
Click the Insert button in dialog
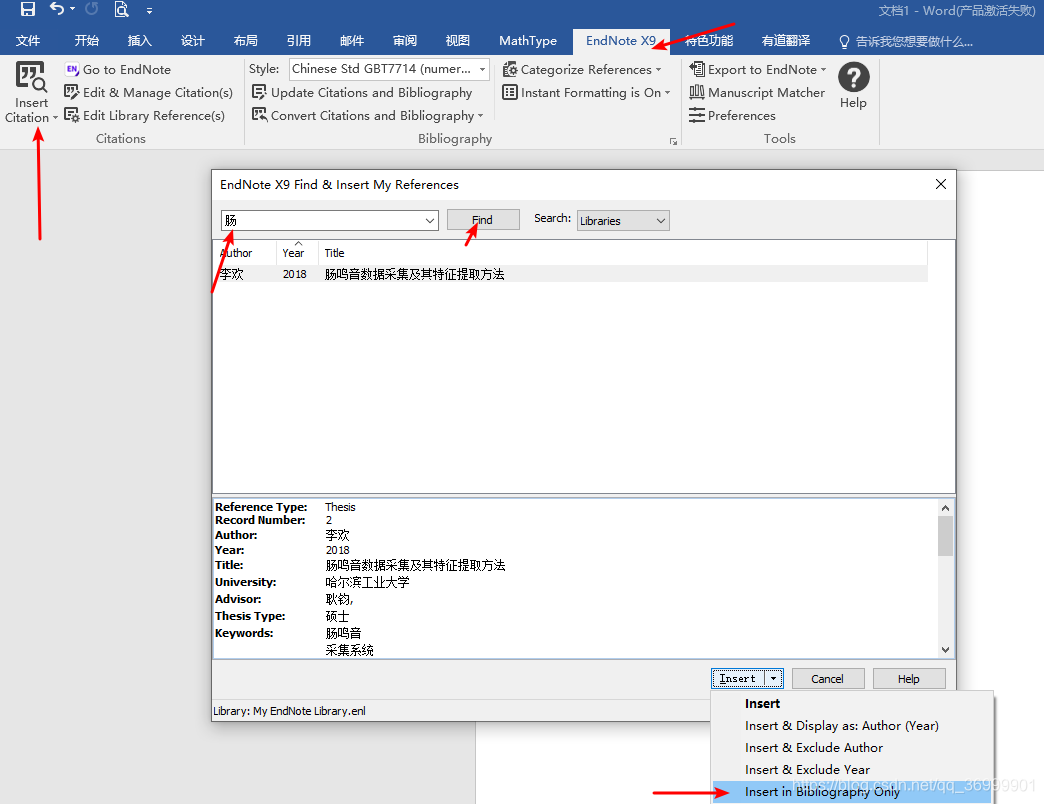click(738, 678)
